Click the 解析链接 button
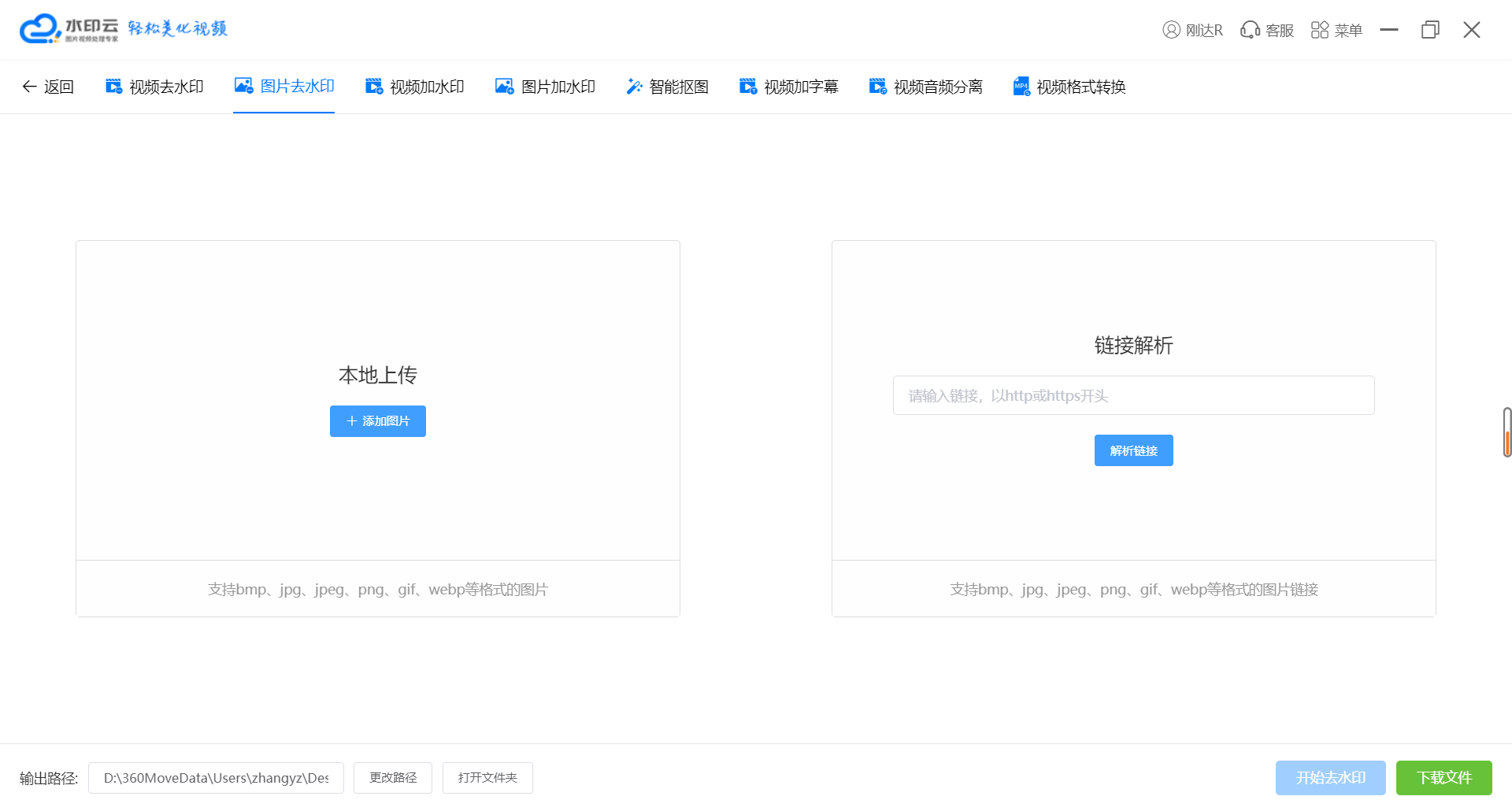 click(1134, 450)
